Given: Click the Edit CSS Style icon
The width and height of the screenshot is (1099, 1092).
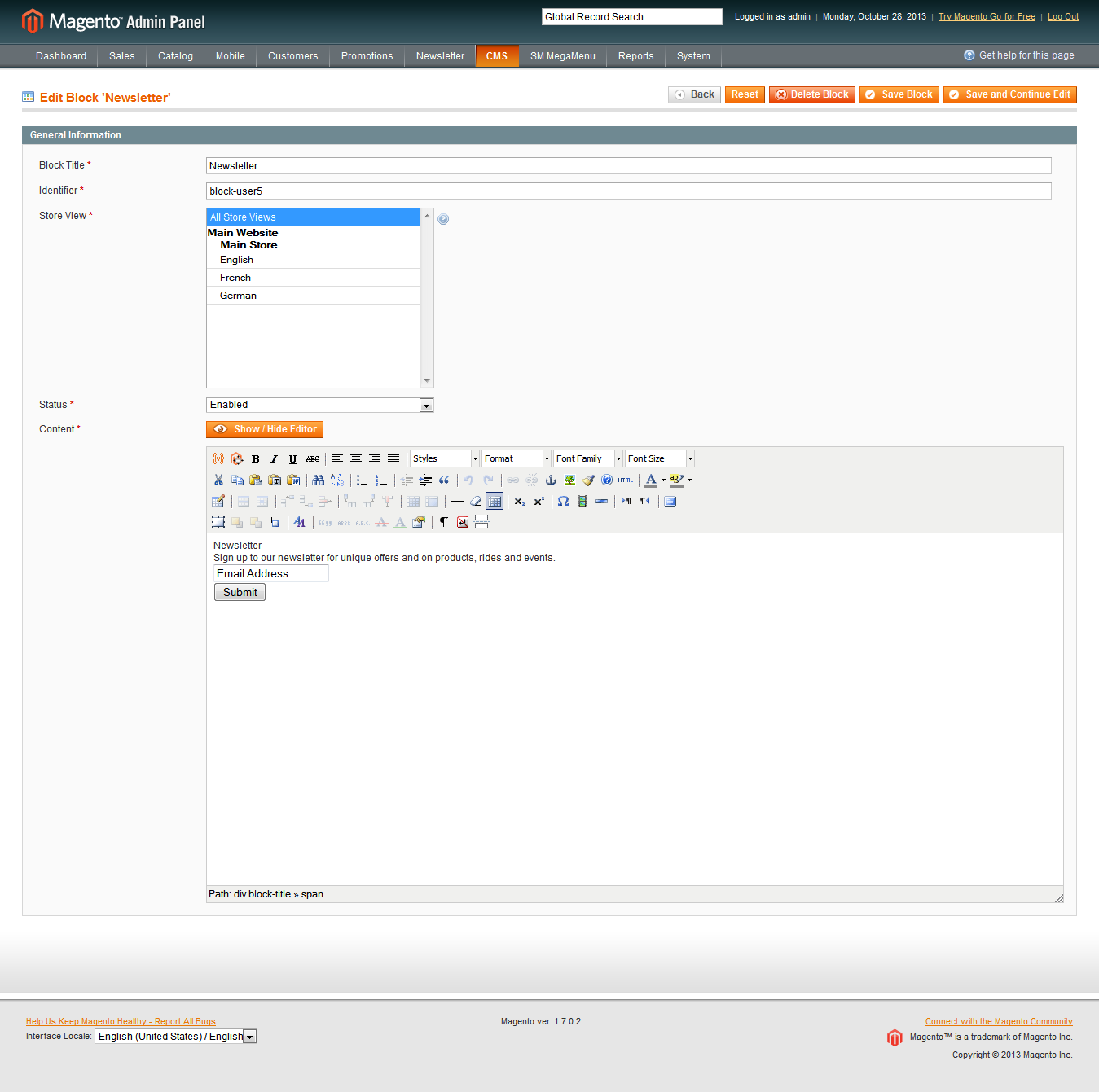Looking at the screenshot, I should [x=300, y=522].
